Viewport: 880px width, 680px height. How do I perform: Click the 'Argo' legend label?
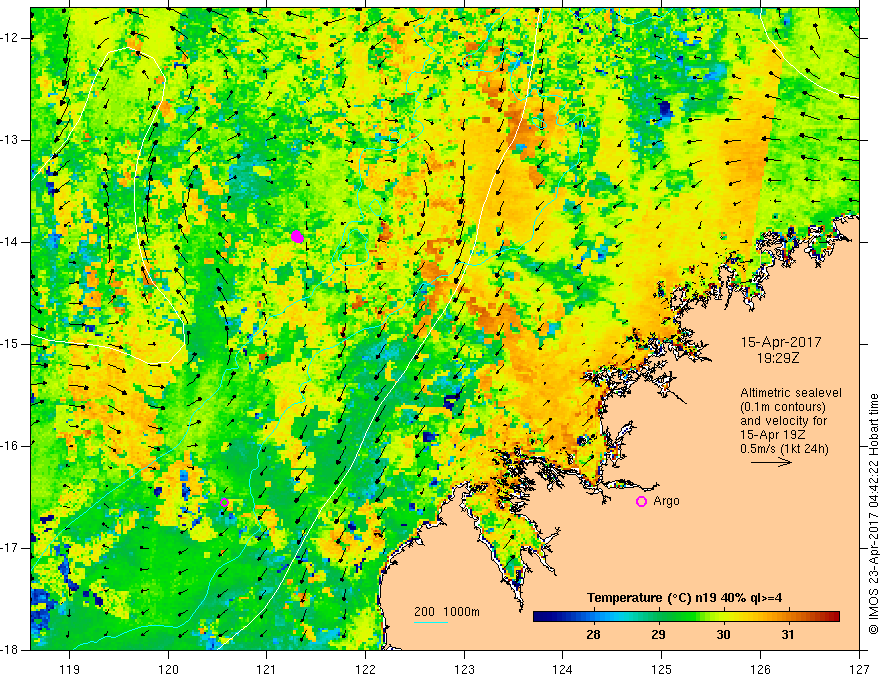(x=666, y=501)
